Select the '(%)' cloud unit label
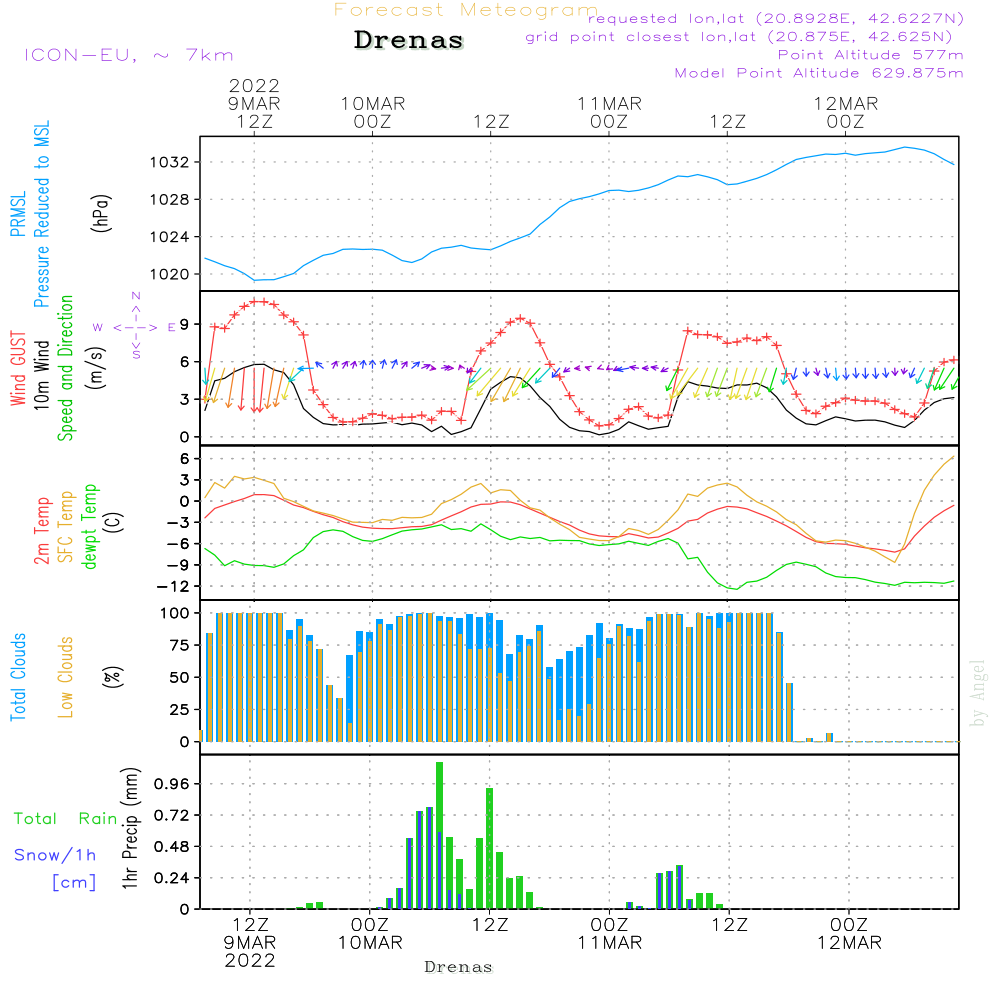The height and width of the screenshot is (1000, 1000). coord(113,677)
